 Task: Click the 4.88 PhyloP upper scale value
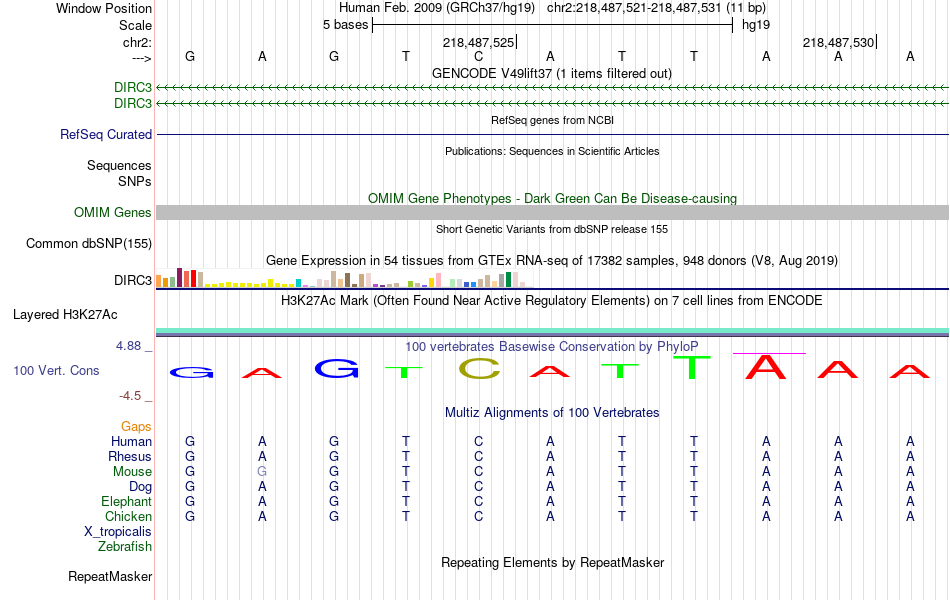pos(128,346)
